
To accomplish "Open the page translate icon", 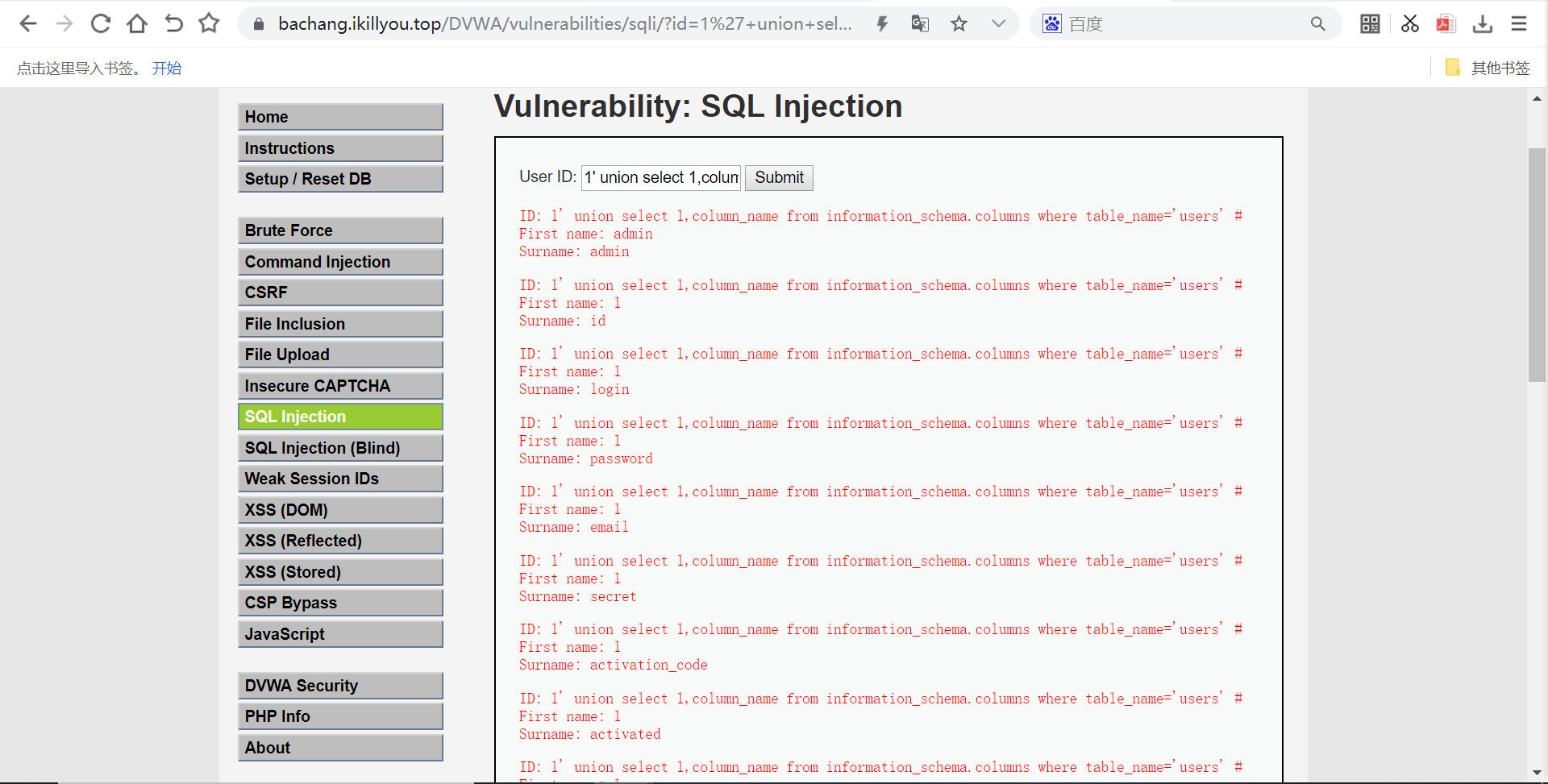I will coord(920,24).
